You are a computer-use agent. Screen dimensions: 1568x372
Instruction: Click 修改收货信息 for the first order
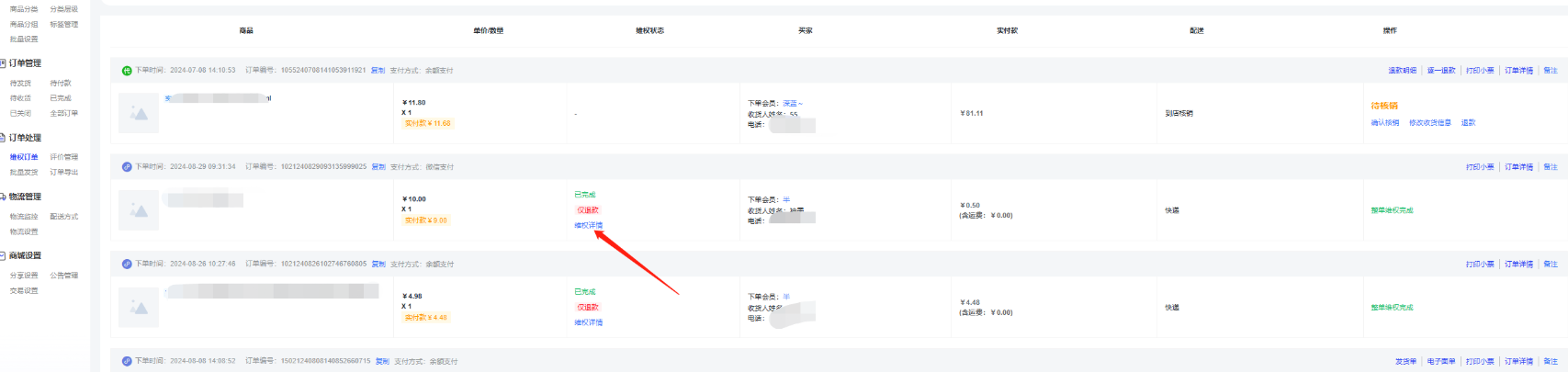[1429, 122]
